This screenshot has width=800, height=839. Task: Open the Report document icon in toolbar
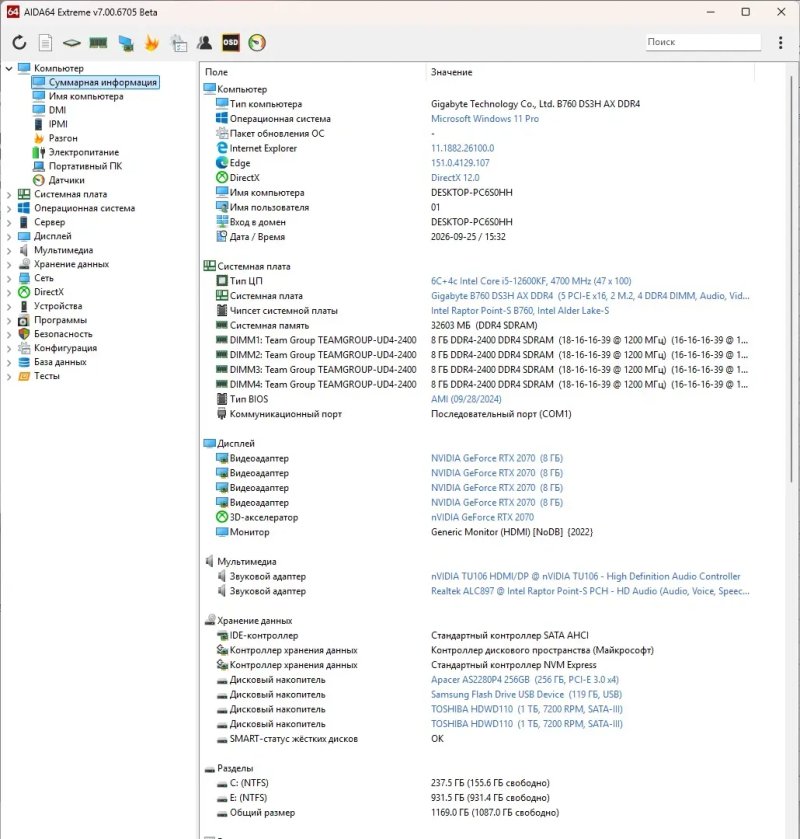click(x=45, y=43)
